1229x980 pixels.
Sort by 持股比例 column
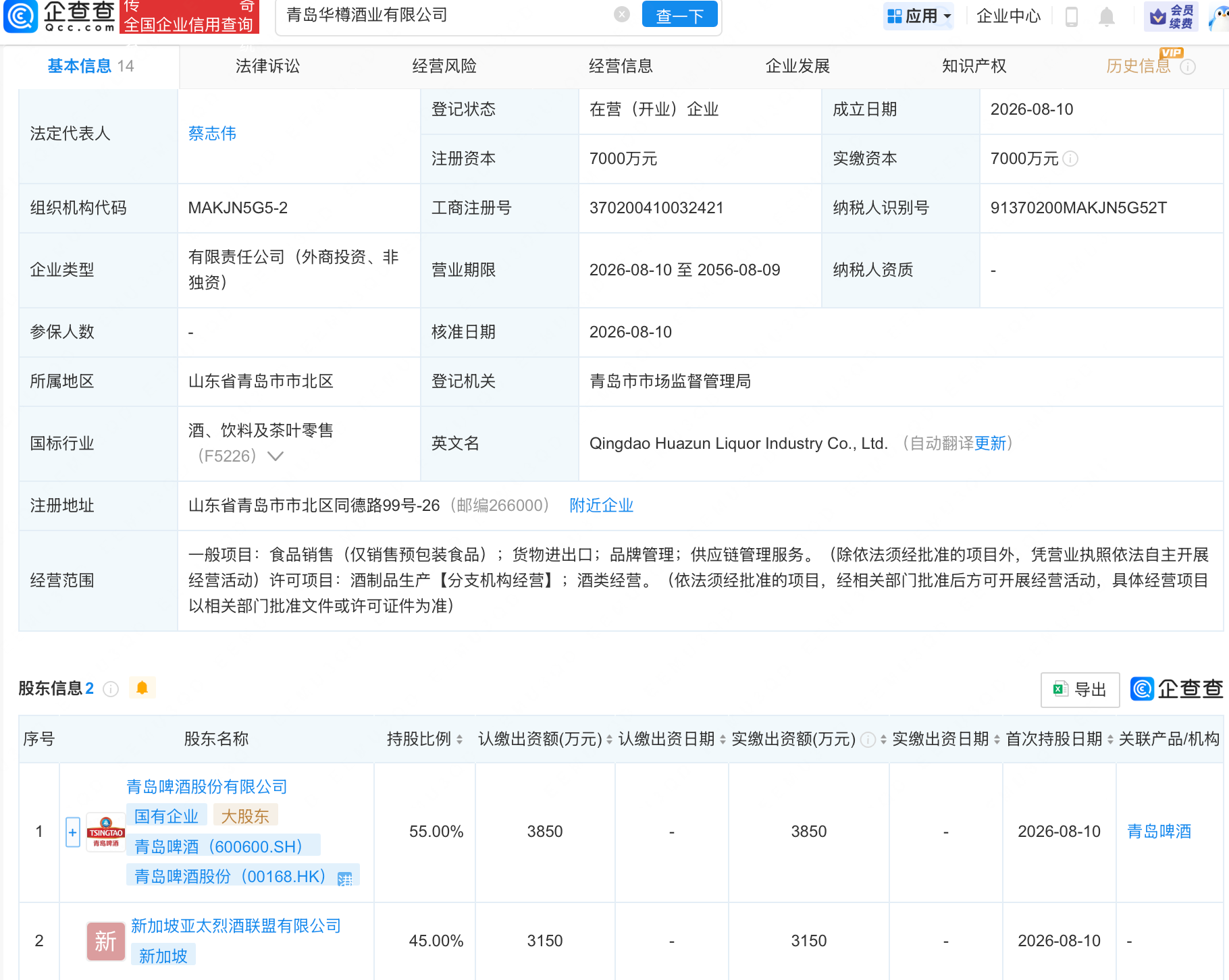(x=459, y=740)
